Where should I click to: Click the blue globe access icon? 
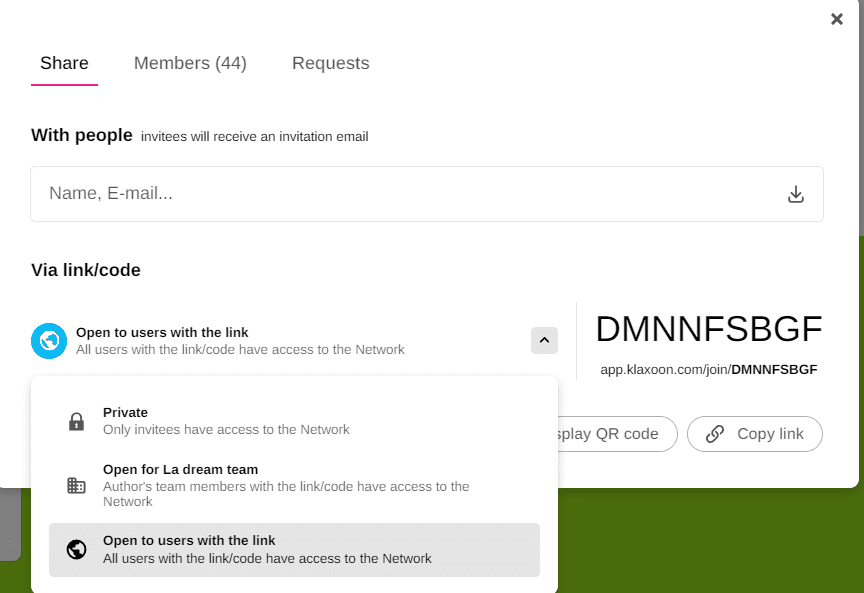(48, 341)
